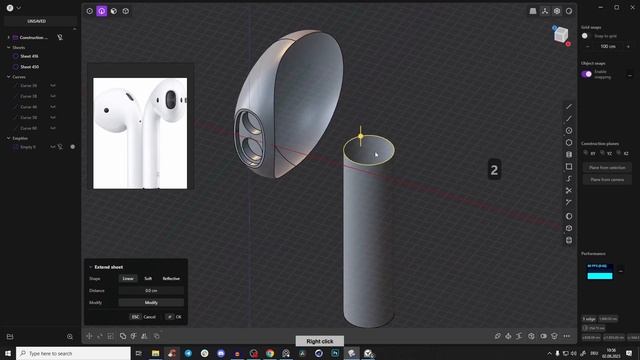Click Plane from camera button
This screenshot has width=640, height=360.
pos(607,180)
